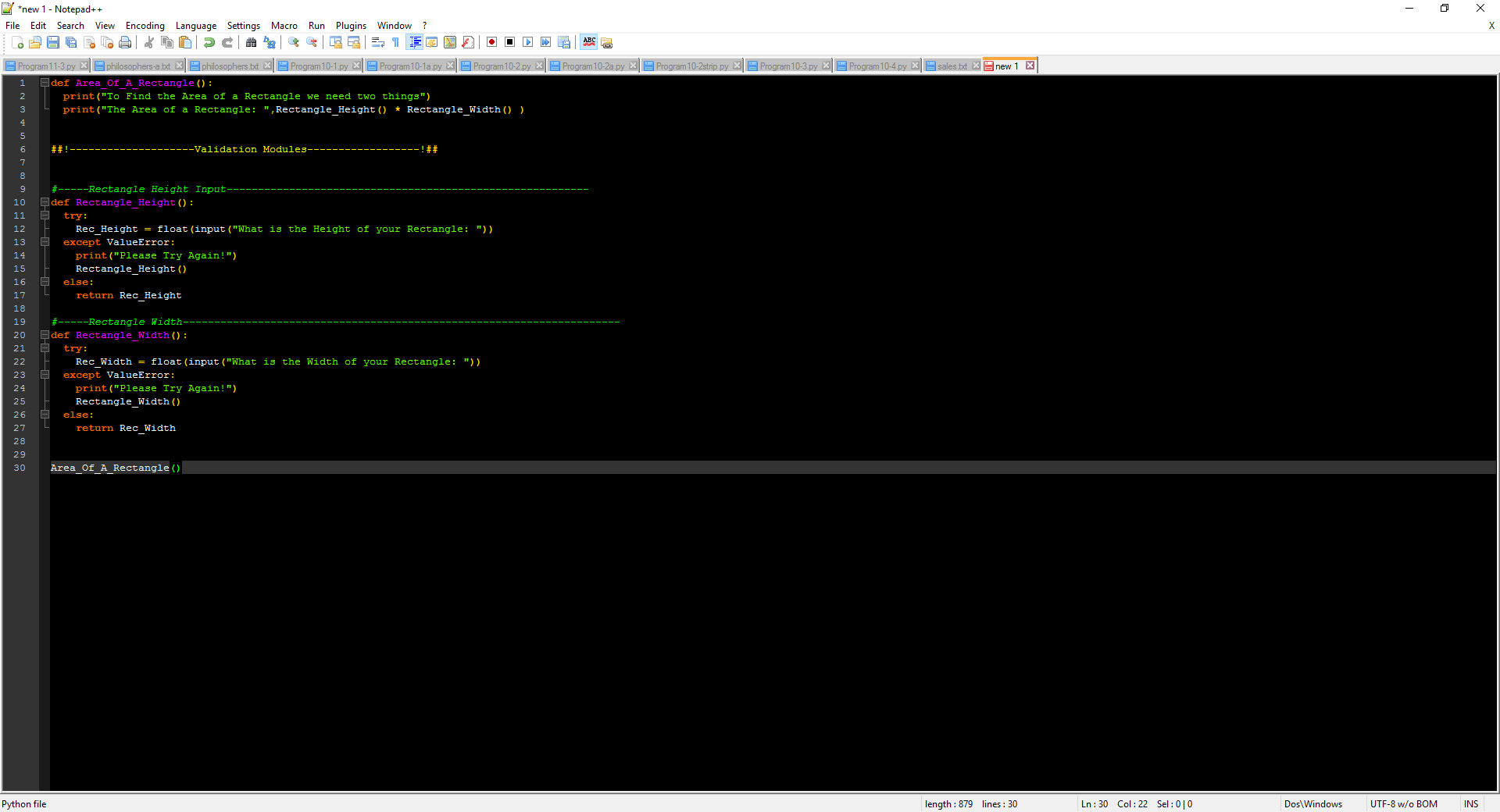Click the Print icon in toolbar
The height and width of the screenshot is (812, 1500).
point(125,42)
